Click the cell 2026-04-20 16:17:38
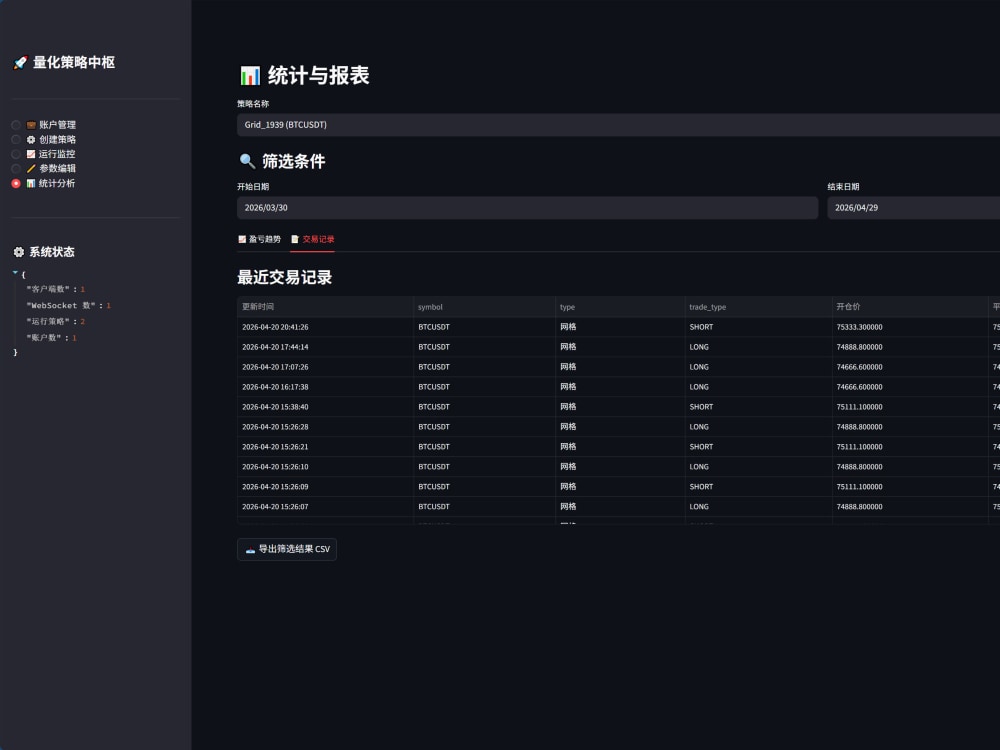The image size is (1000, 750). tap(325, 387)
